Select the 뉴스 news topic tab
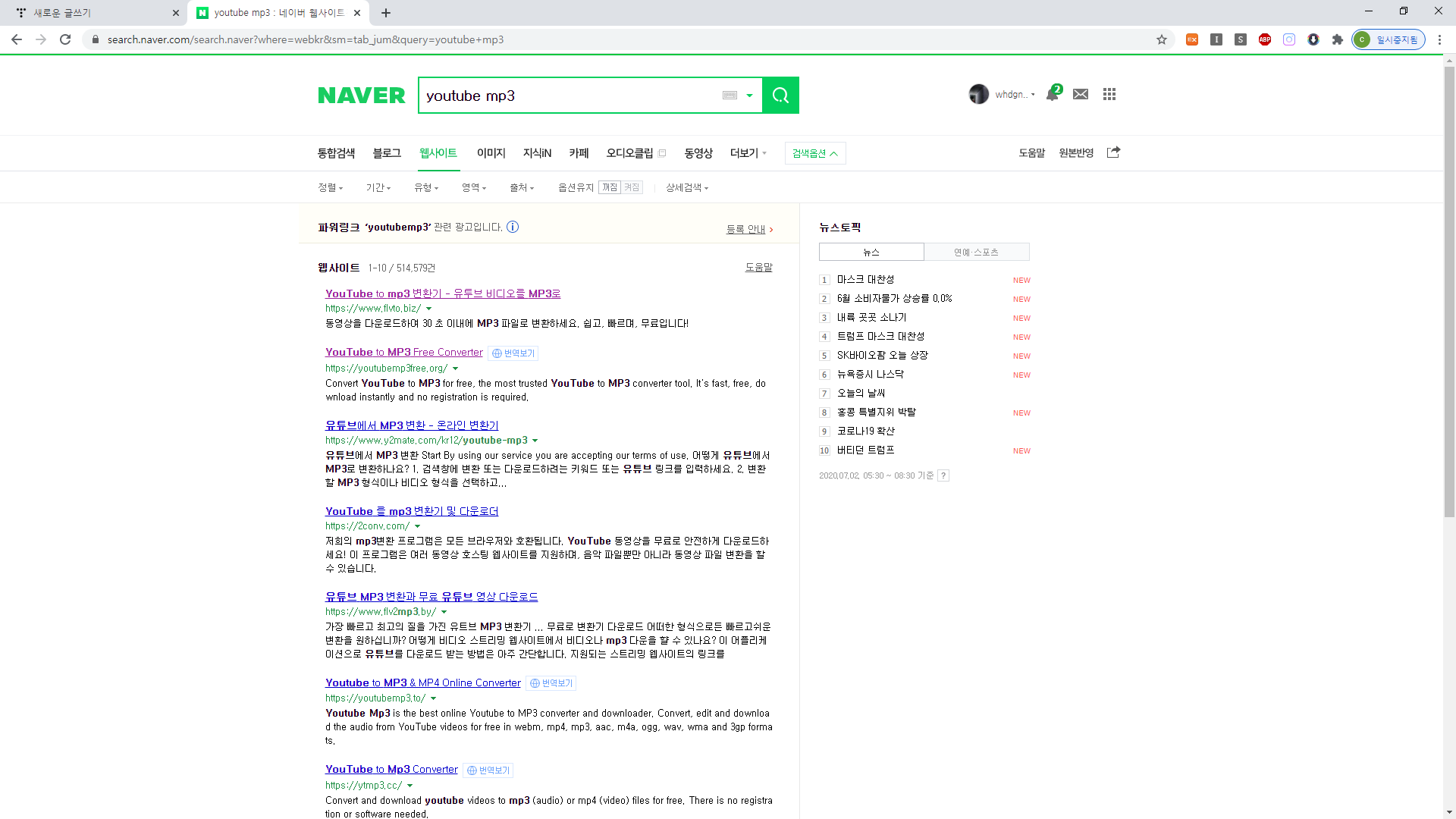 (x=871, y=252)
